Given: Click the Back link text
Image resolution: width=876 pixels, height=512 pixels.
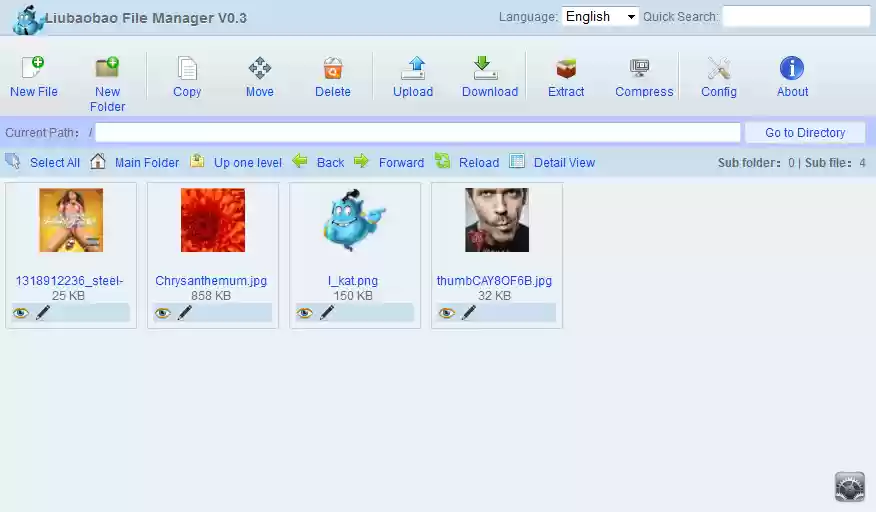Looking at the screenshot, I should tap(330, 163).
